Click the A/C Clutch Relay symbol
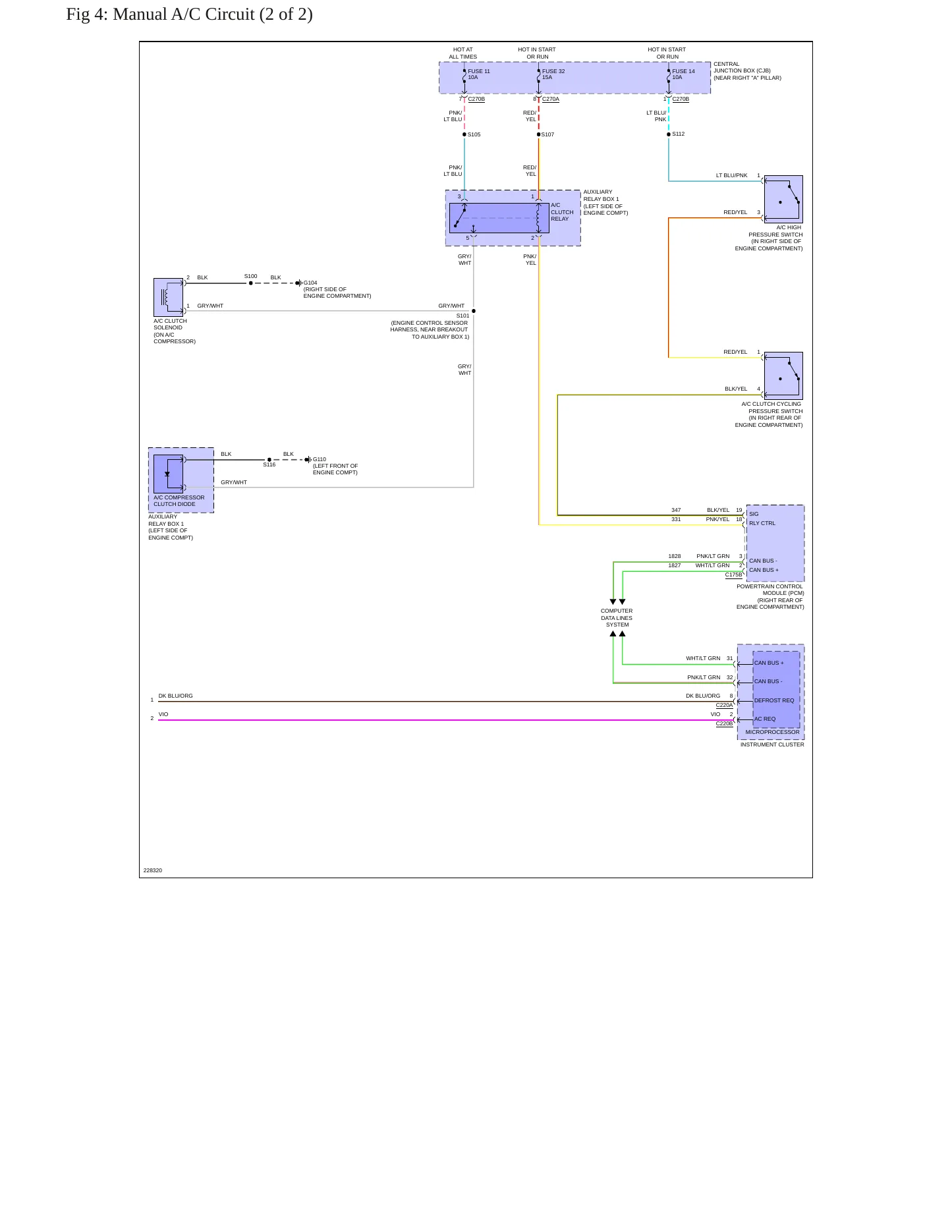The height and width of the screenshot is (1232, 952). point(499,218)
